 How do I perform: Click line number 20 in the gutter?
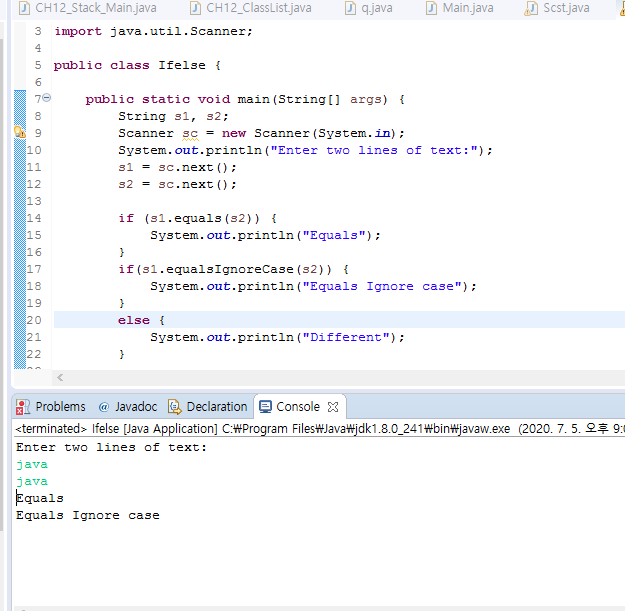[34, 320]
